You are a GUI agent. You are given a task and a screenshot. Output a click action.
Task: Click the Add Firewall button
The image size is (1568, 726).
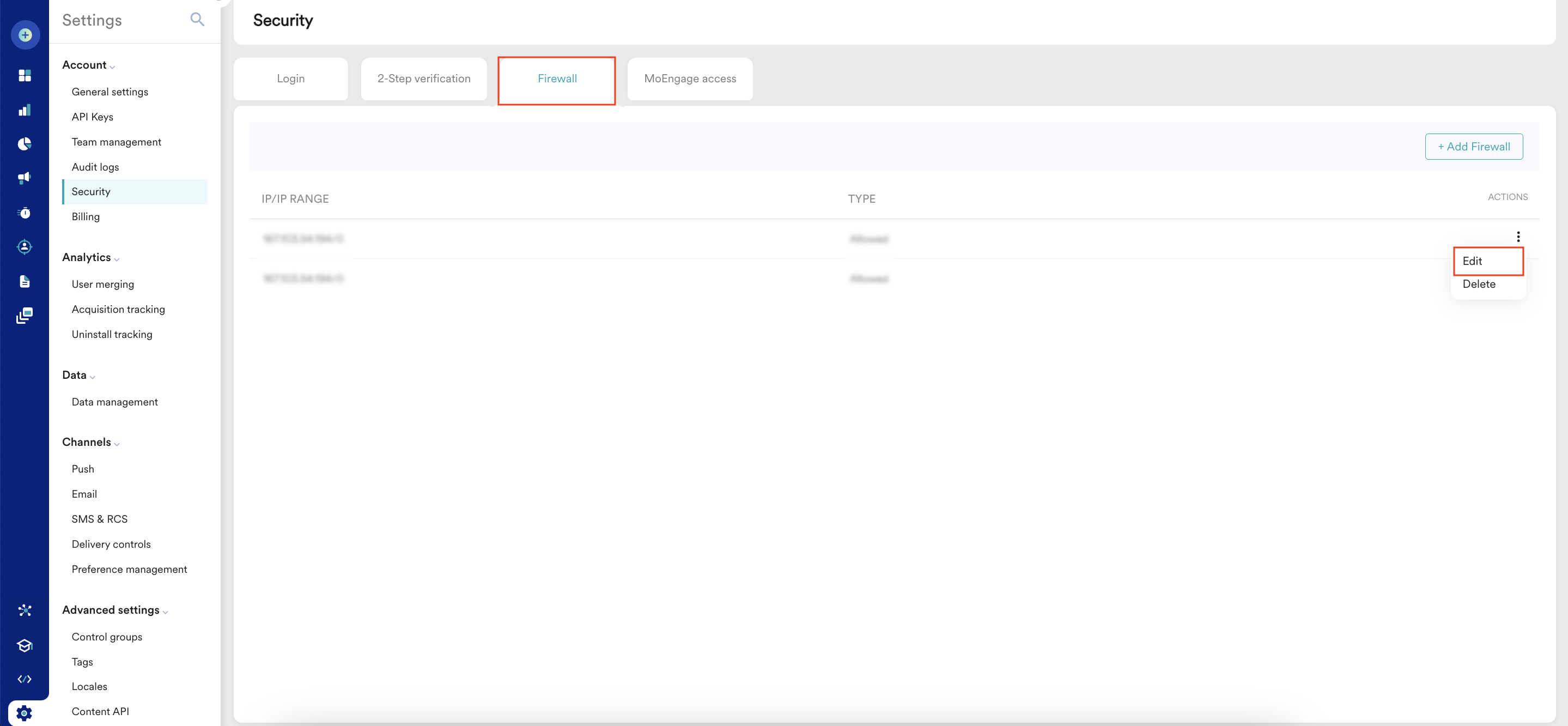(x=1473, y=146)
